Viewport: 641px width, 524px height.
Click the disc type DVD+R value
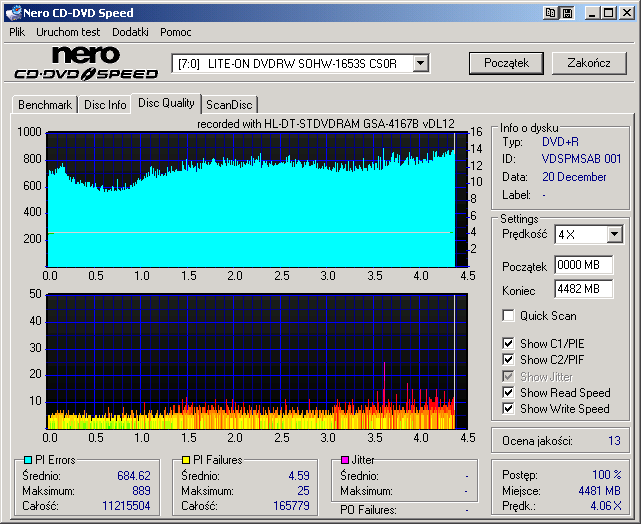coord(560,142)
